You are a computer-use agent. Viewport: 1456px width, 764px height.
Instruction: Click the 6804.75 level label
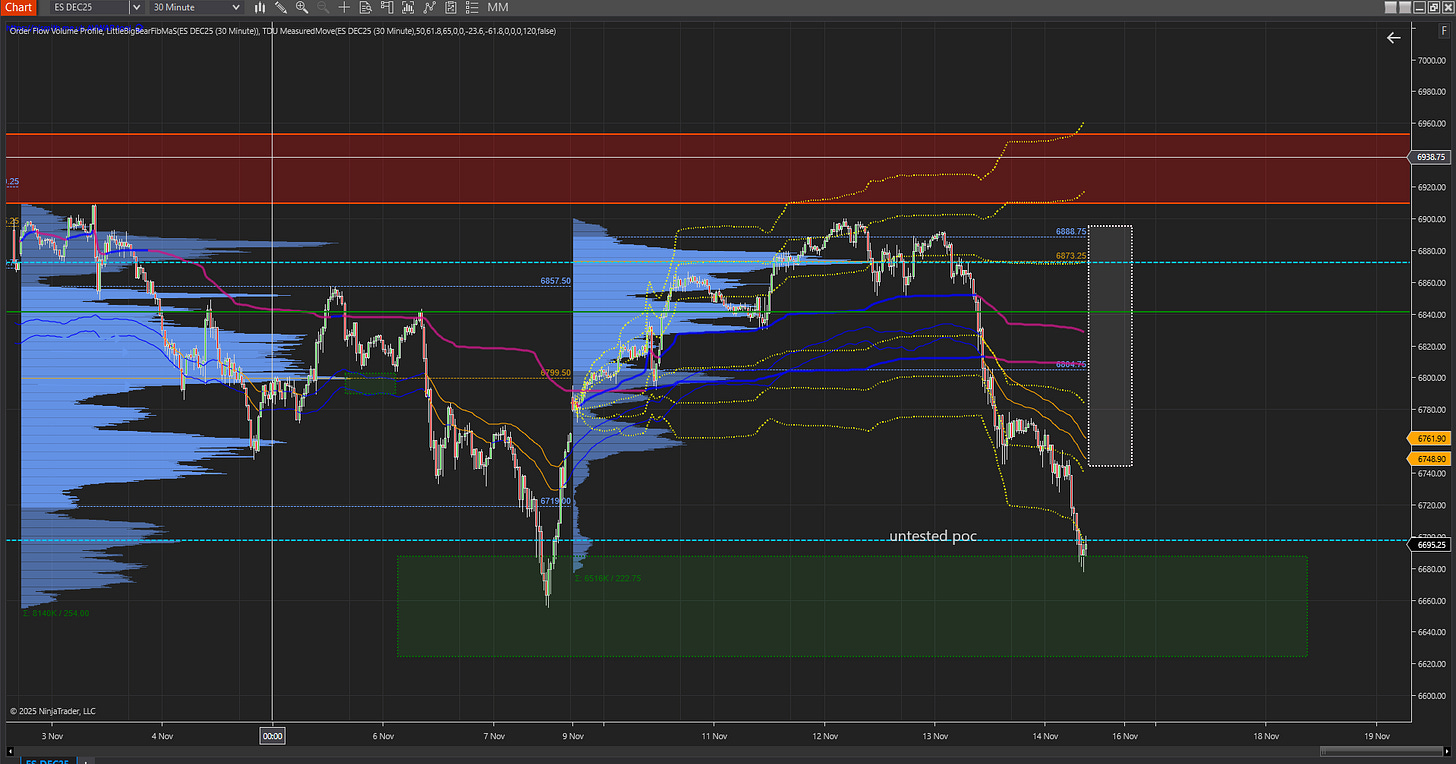pyautogui.click(x=1070, y=365)
